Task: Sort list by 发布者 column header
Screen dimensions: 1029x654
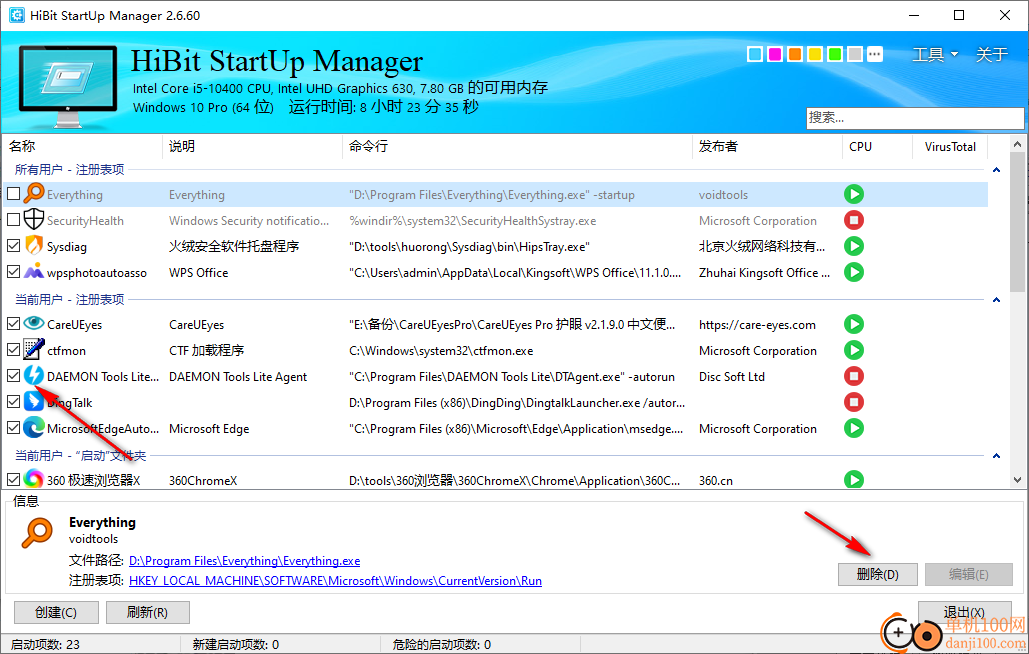Action: pos(767,146)
